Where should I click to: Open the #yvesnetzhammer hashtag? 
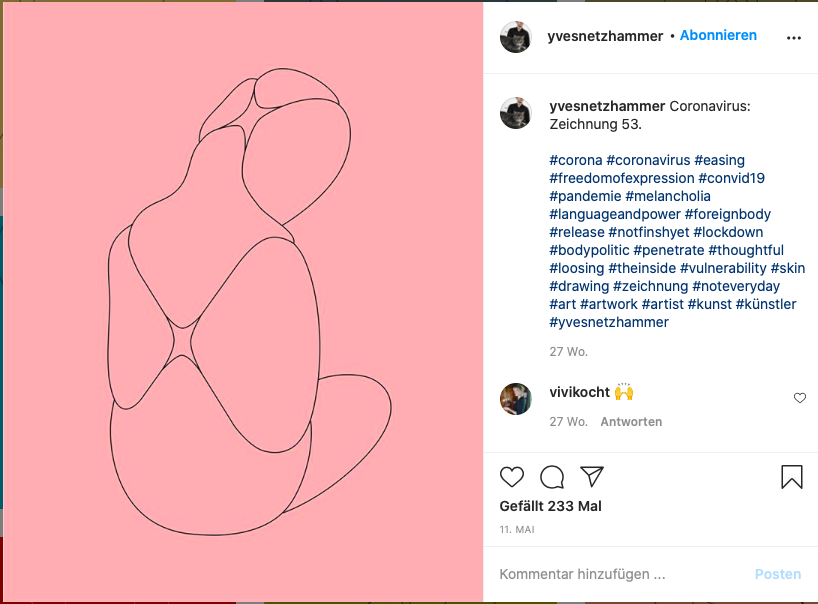(x=609, y=322)
